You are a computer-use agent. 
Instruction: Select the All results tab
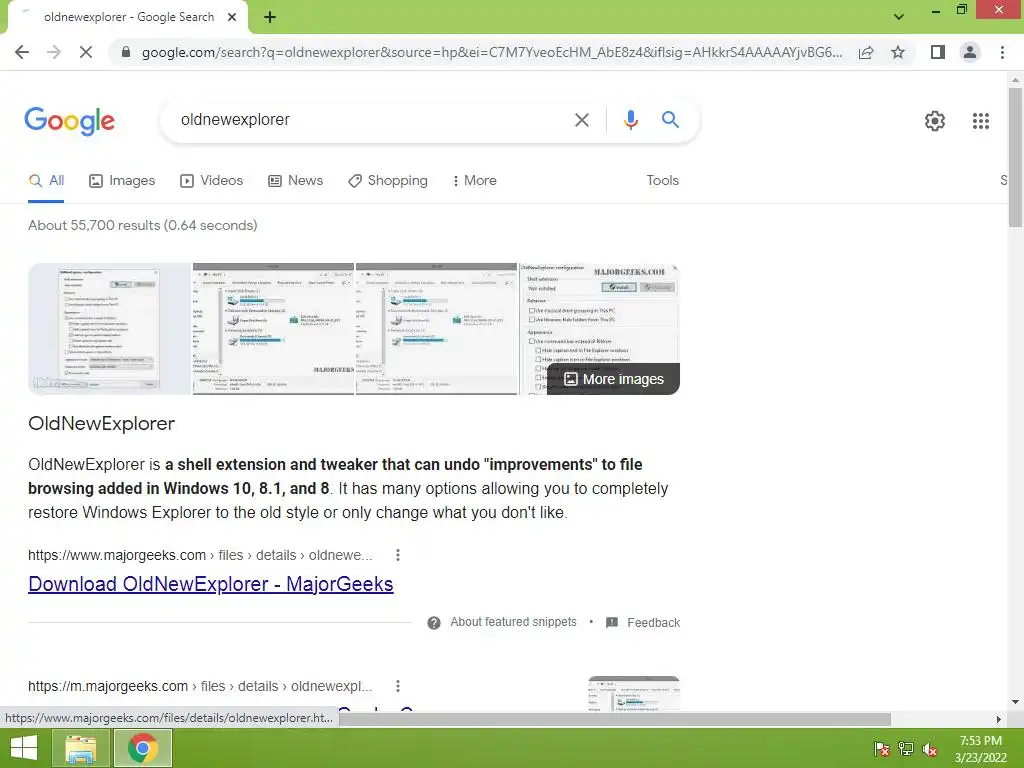(x=46, y=181)
